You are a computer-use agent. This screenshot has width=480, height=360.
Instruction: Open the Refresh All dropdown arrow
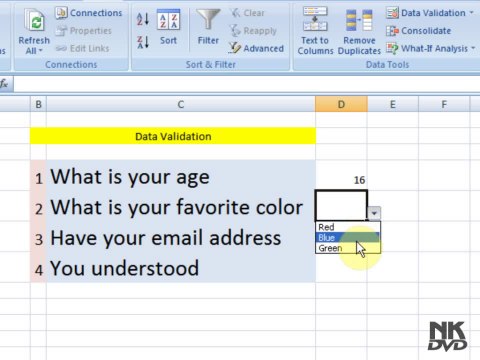[x=41, y=51]
